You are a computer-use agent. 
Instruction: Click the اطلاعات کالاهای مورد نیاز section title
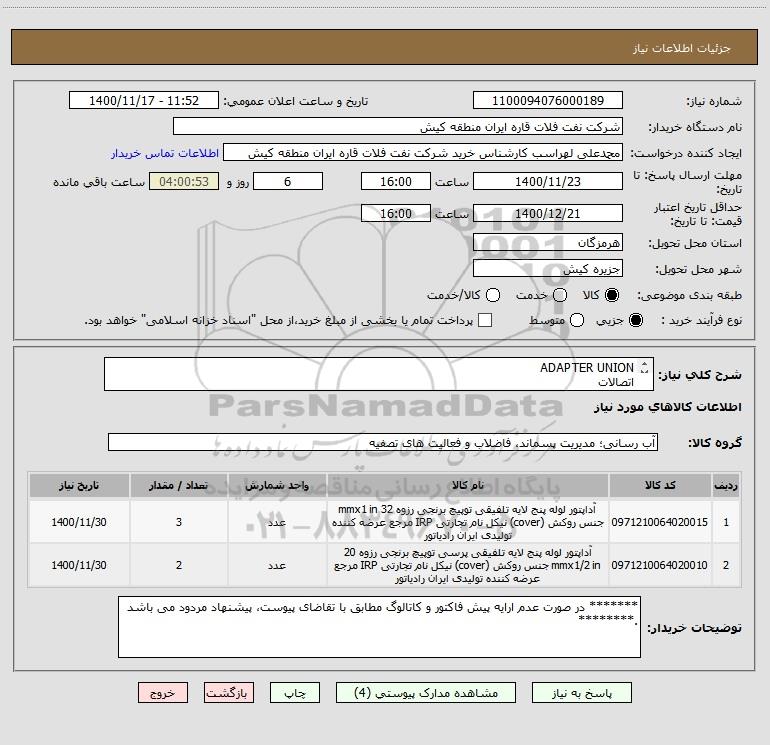click(668, 407)
